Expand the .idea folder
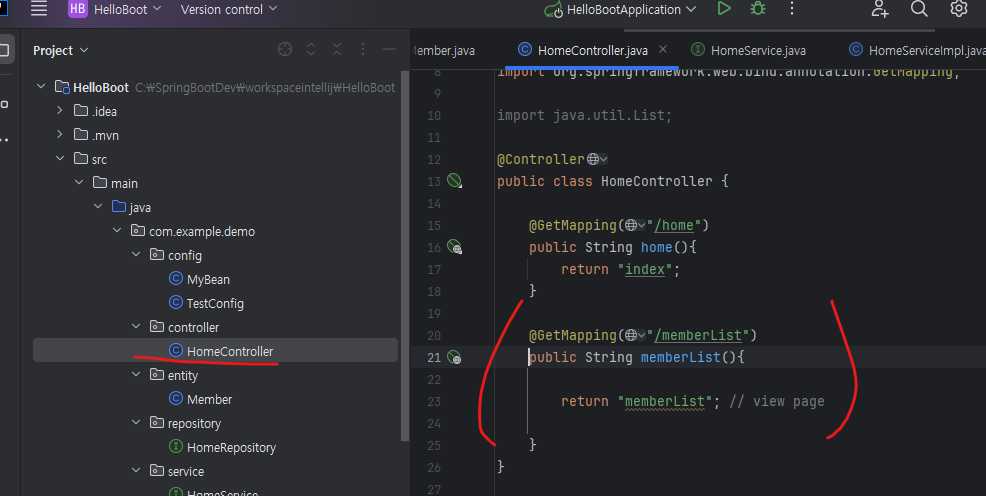This screenshot has height=496, width=986. tap(60, 111)
